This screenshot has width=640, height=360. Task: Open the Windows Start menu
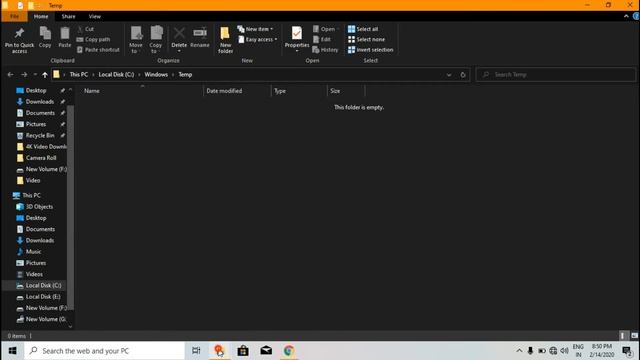[x=12, y=351]
